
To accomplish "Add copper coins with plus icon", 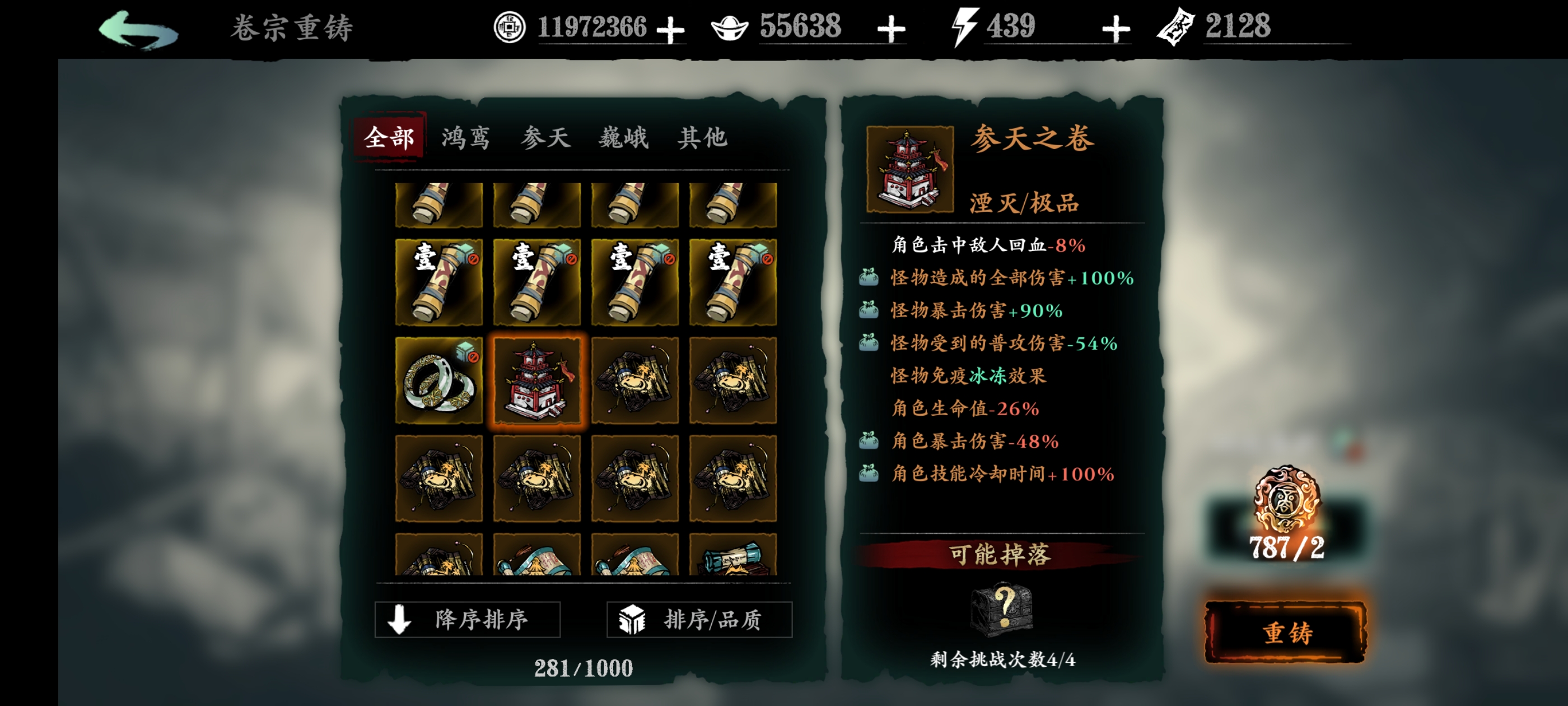I will pyautogui.click(x=671, y=30).
